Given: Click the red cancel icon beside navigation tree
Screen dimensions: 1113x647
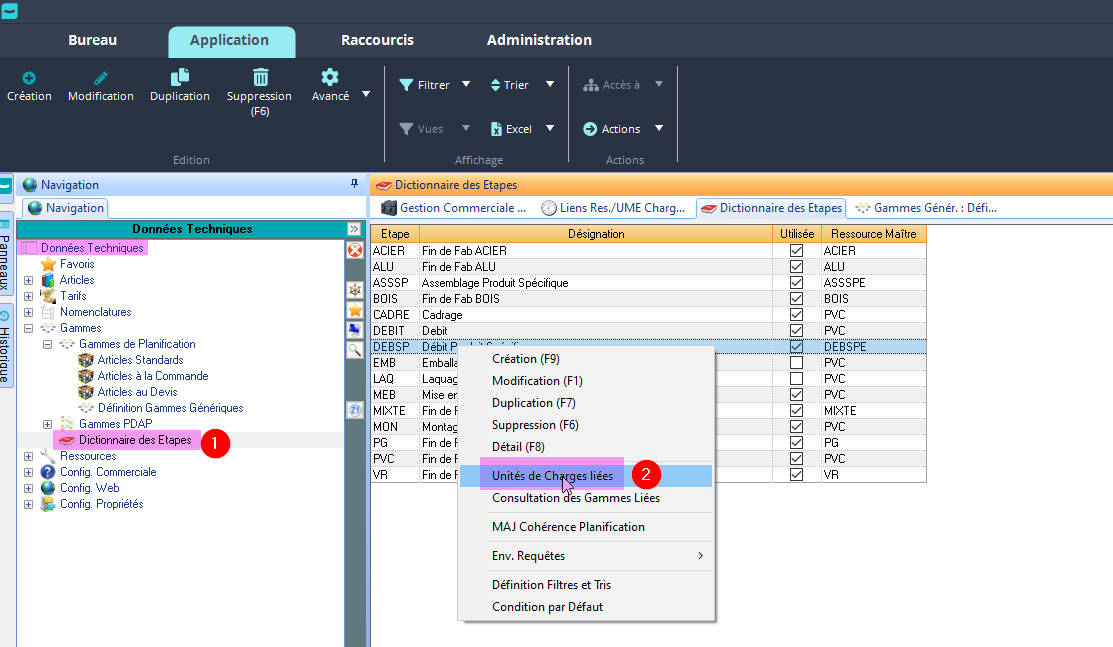Looking at the screenshot, I should click(355, 250).
